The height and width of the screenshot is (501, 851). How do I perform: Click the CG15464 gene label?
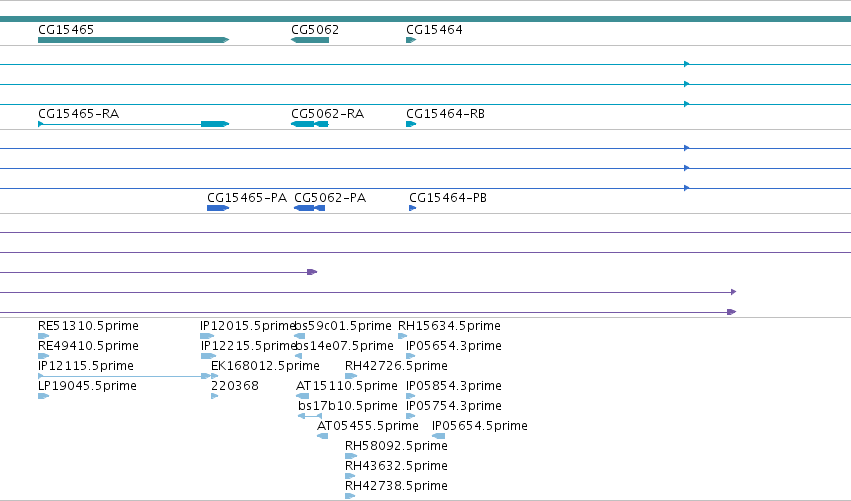coord(434,29)
